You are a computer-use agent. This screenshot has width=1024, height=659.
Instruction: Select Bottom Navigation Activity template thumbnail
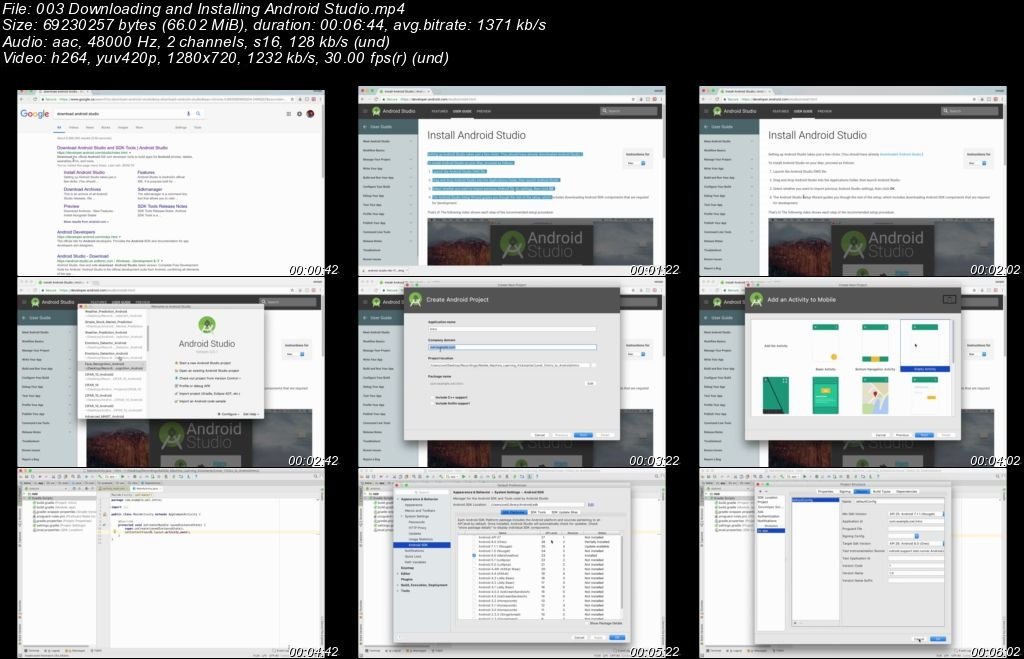click(x=875, y=344)
